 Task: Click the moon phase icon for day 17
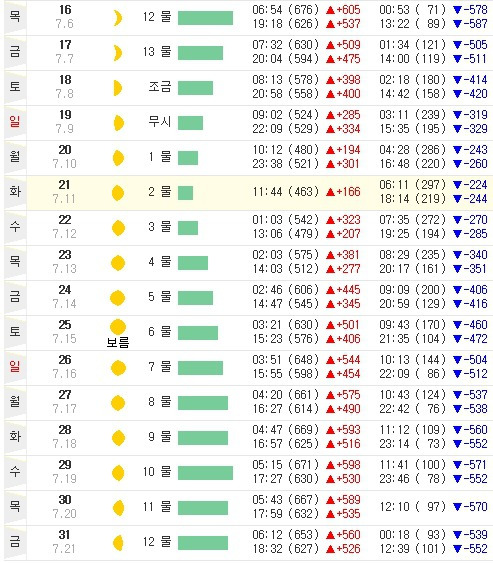[x=118, y=53]
